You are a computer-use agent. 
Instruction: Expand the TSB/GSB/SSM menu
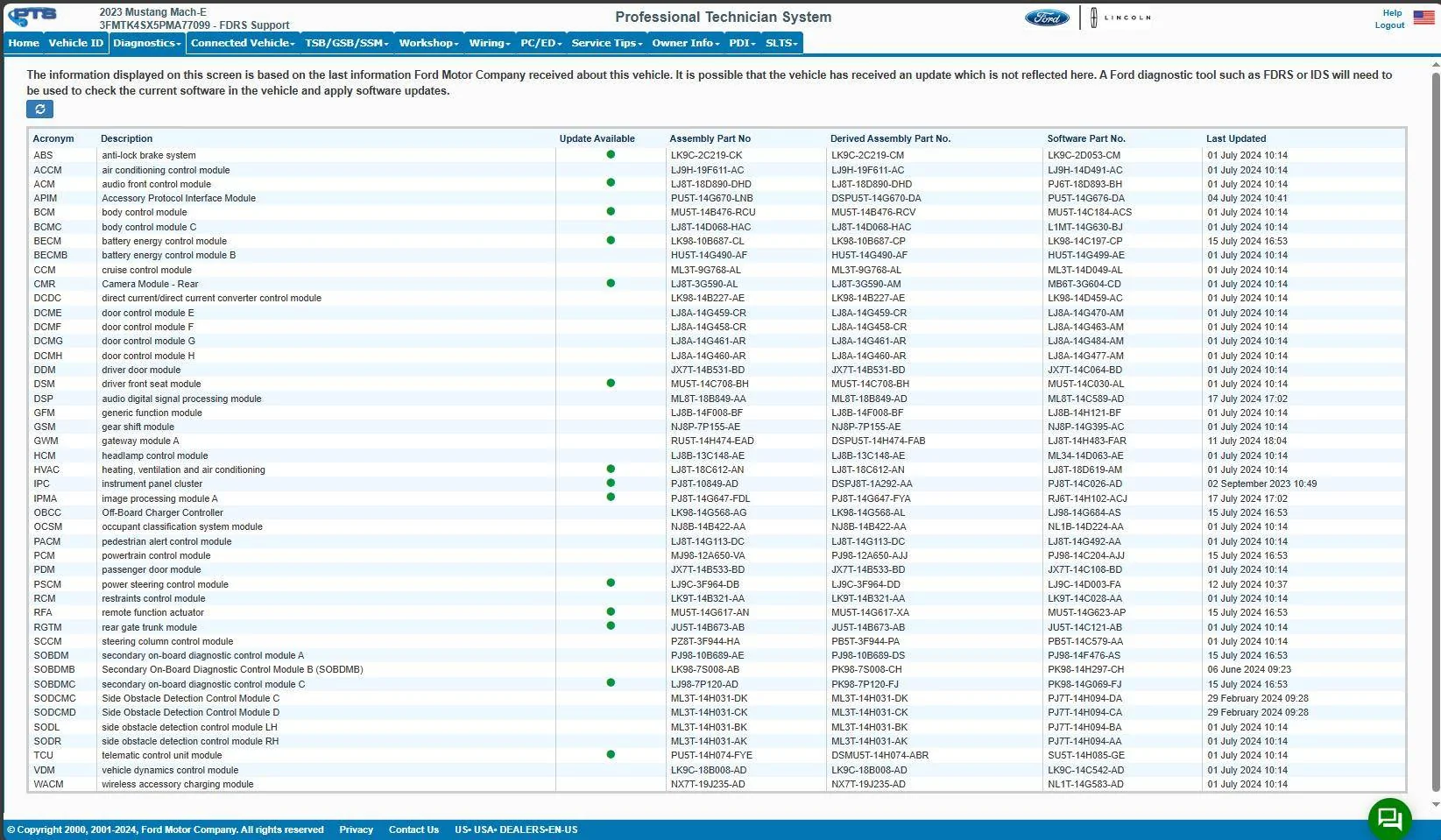pos(347,43)
